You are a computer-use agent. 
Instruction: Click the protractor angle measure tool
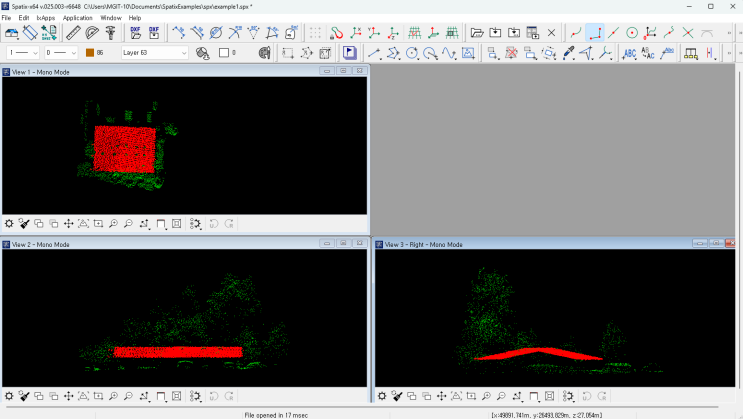[91, 33]
